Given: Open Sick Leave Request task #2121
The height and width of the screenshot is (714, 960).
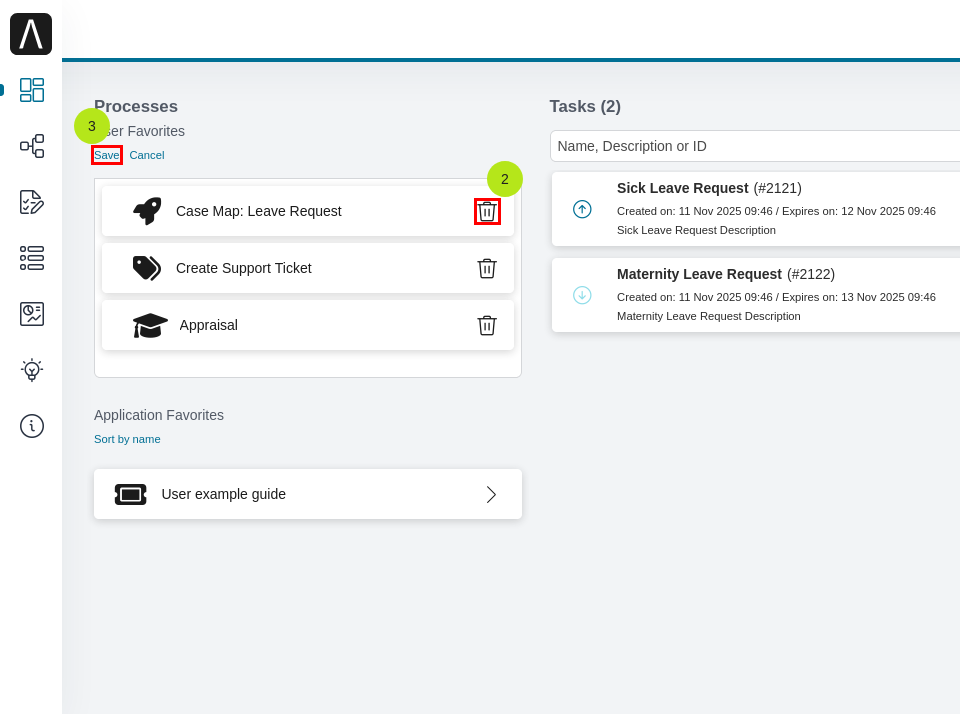Looking at the screenshot, I should pyautogui.click(x=683, y=188).
